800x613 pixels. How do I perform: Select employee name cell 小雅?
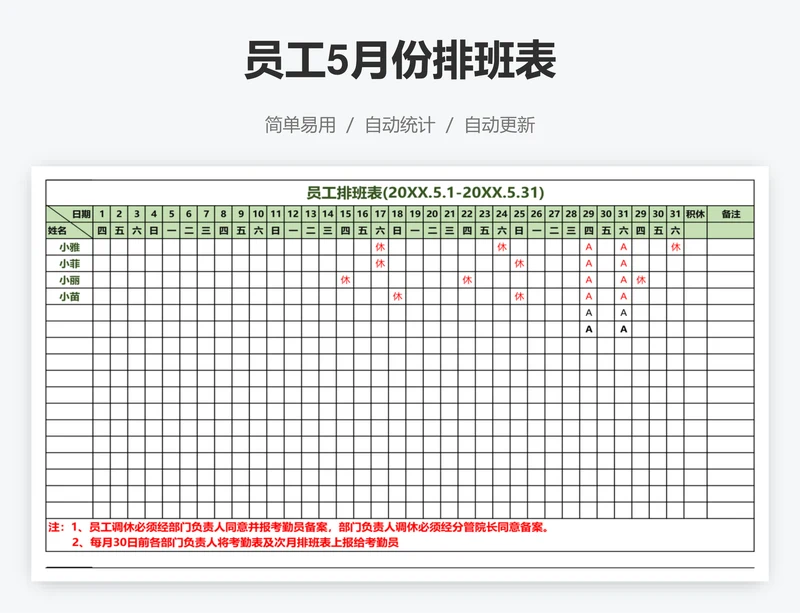69,247
